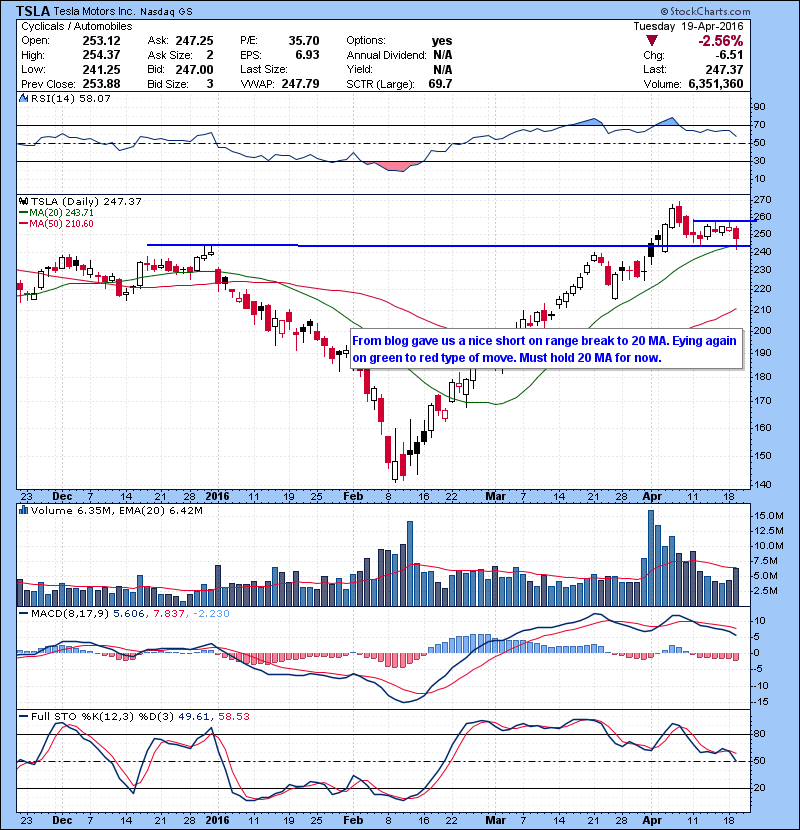Image resolution: width=800 pixels, height=830 pixels.
Task: Click the SCTR (Large) value 69.7
Action: pos(440,84)
